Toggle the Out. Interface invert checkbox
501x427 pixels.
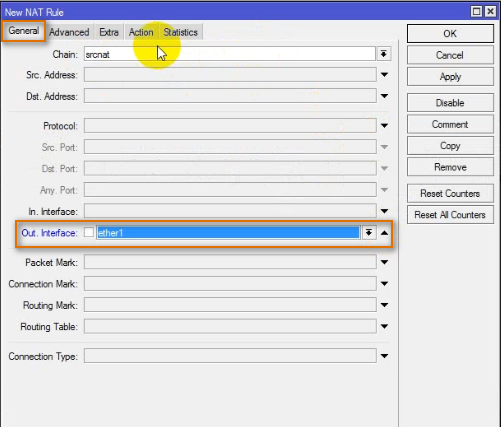tap(89, 232)
